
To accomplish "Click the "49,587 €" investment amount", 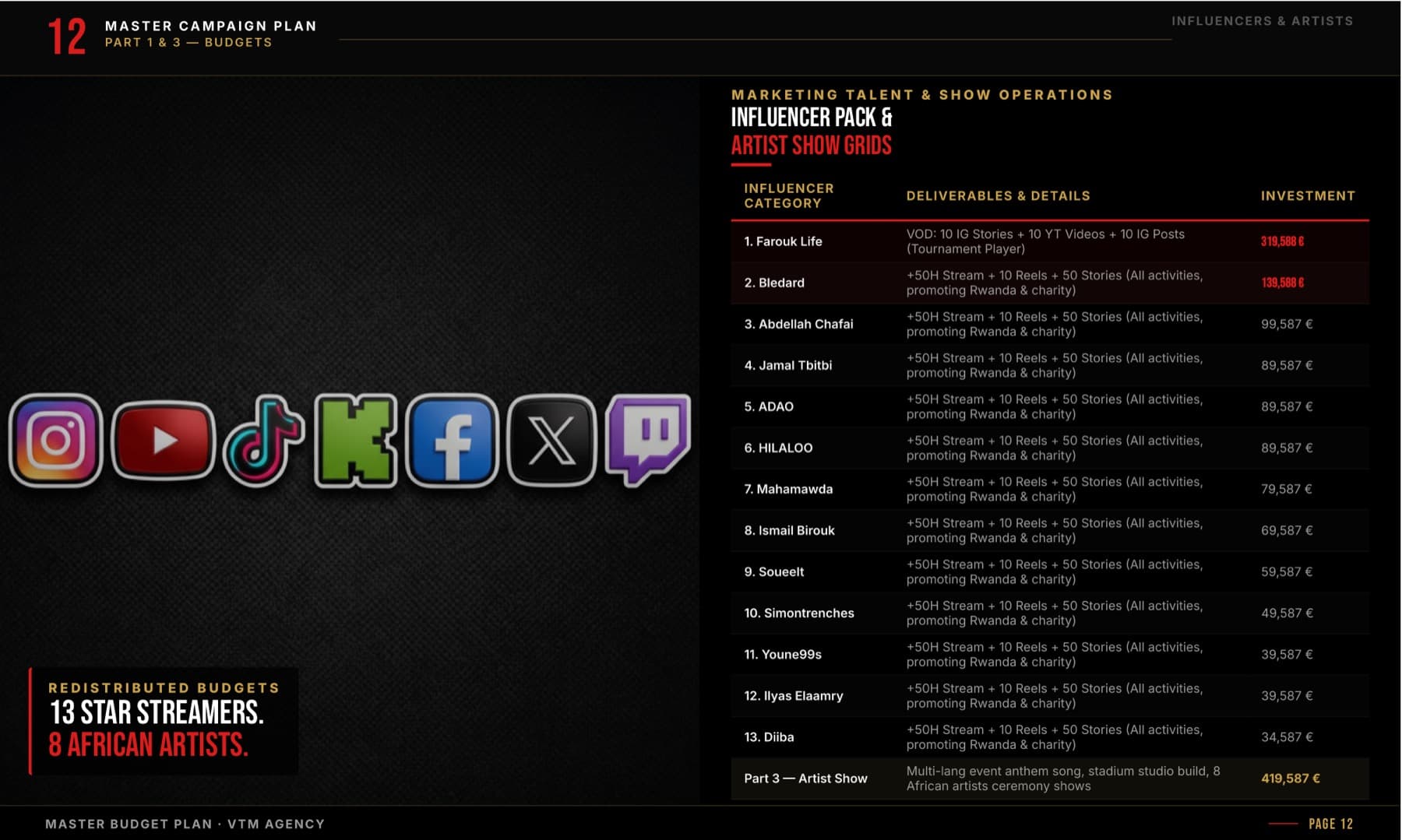I will [1287, 613].
